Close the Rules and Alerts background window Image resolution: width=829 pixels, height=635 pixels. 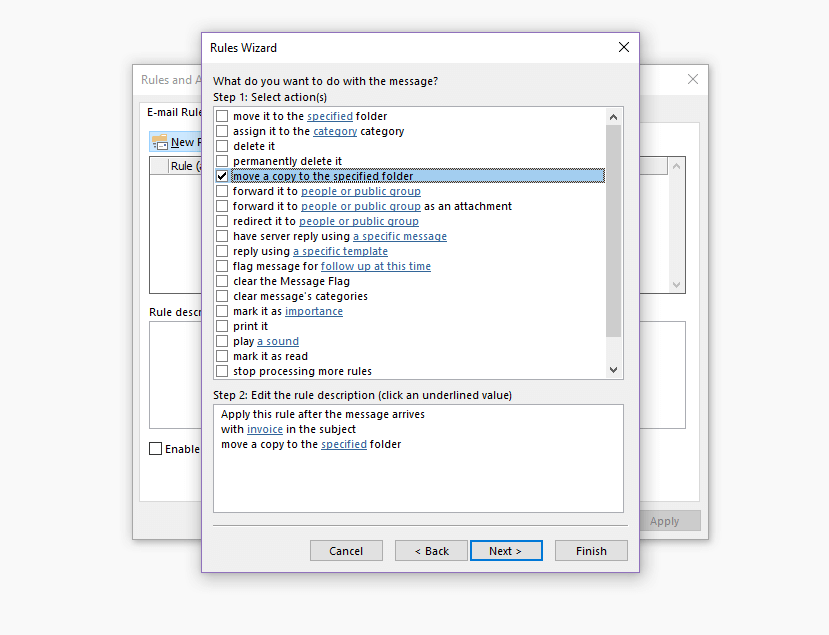click(x=693, y=79)
